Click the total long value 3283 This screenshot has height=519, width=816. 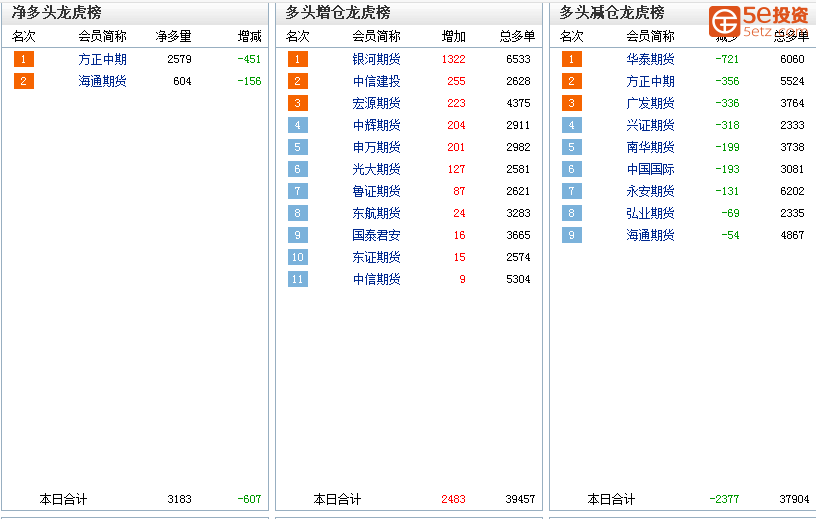tap(518, 213)
